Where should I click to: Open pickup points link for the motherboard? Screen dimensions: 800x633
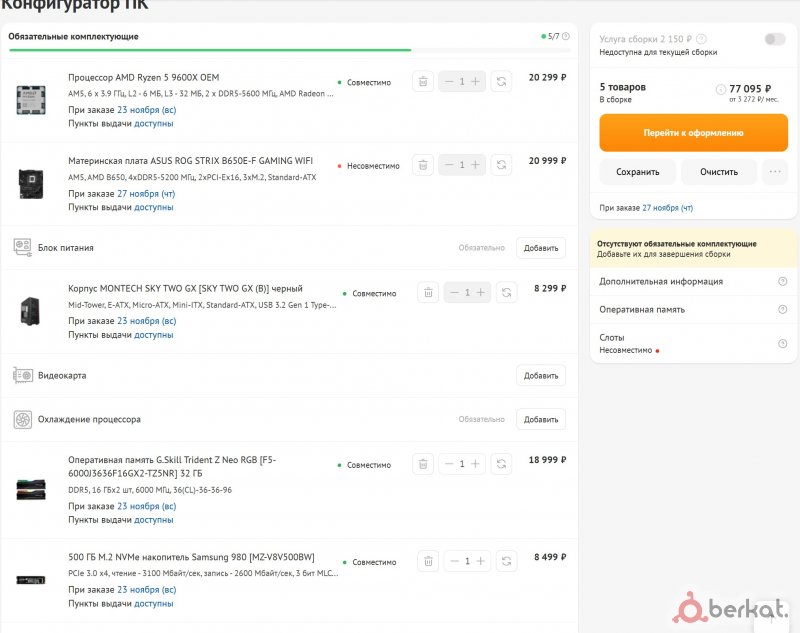tap(154, 207)
